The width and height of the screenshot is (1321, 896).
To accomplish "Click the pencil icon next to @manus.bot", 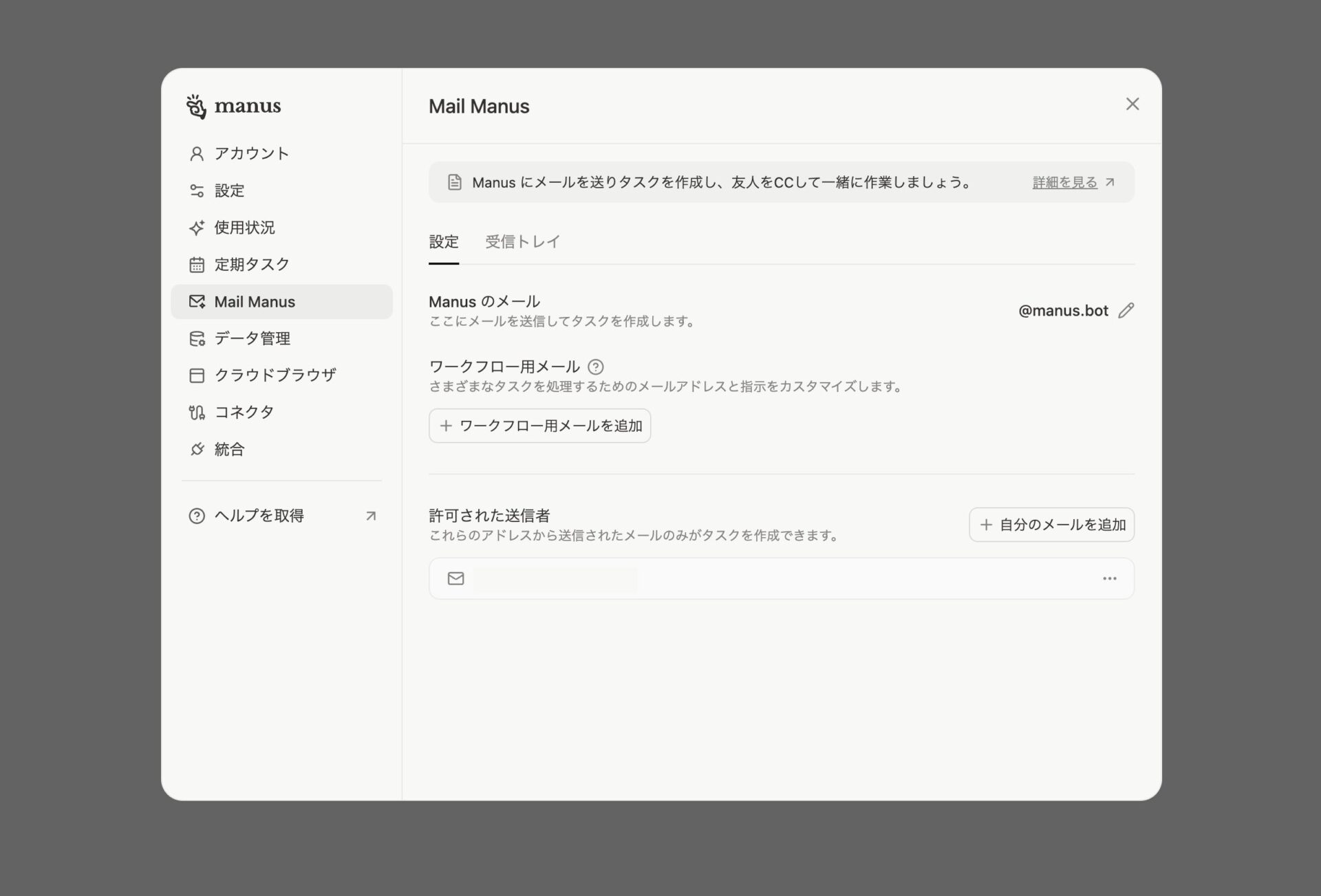I will tap(1126, 311).
